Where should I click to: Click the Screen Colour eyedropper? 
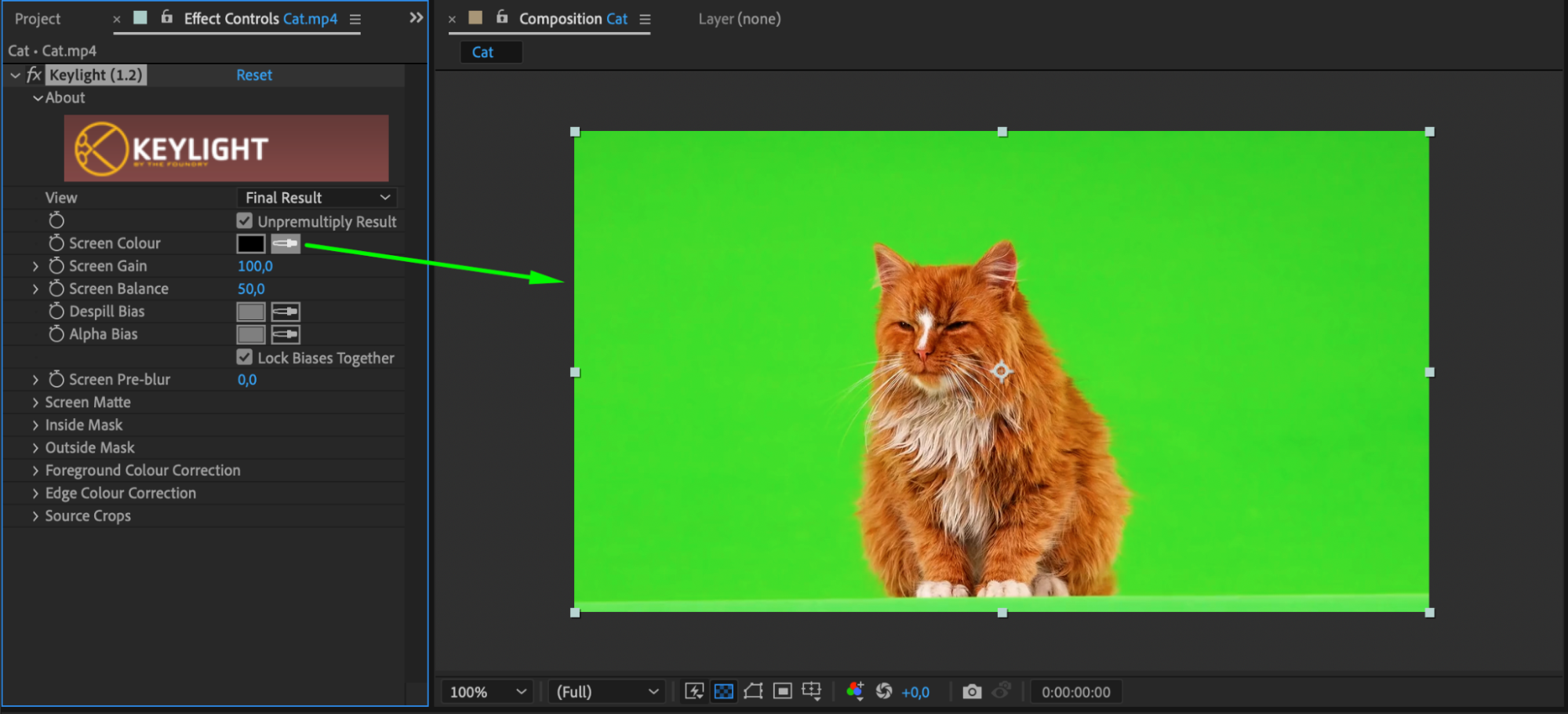click(x=286, y=244)
